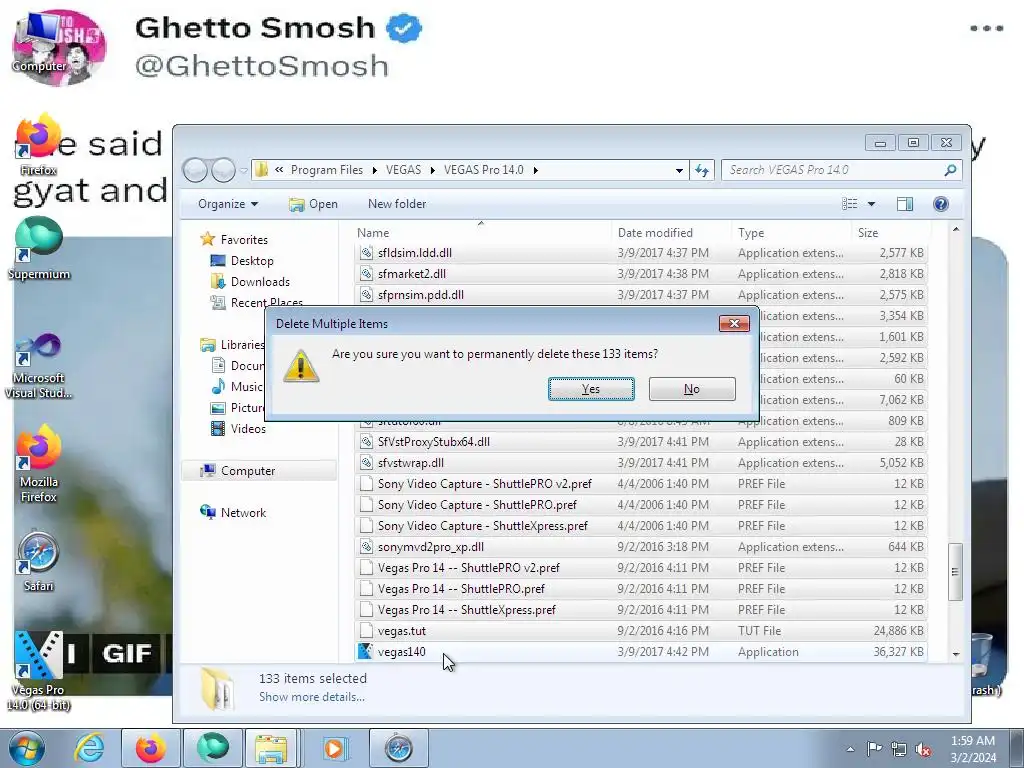Toggle the preview pane icon
Viewport: 1024px width, 768px height.
tap(904, 204)
